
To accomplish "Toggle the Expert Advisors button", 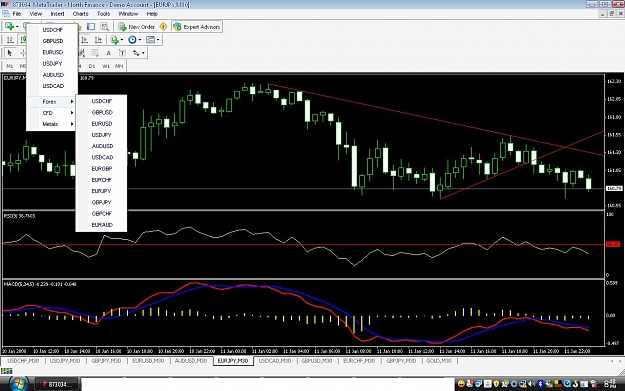I will pos(197,27).
